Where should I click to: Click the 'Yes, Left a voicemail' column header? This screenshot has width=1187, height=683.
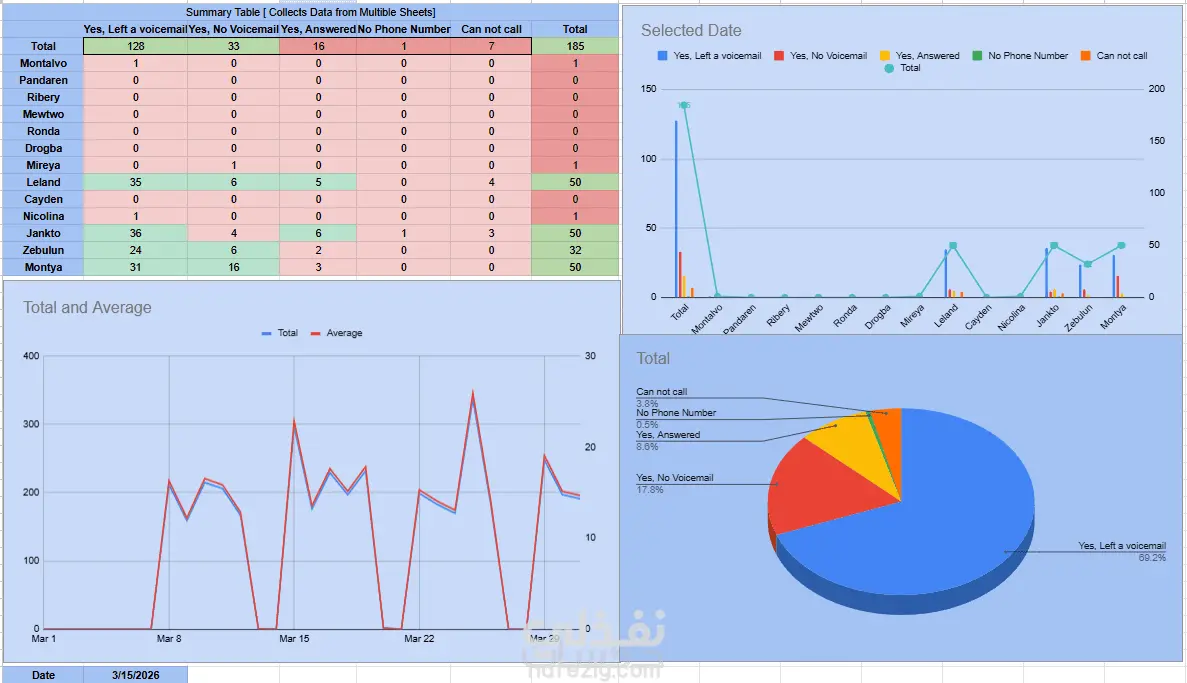pyautogui.click(x=136, y=29)
